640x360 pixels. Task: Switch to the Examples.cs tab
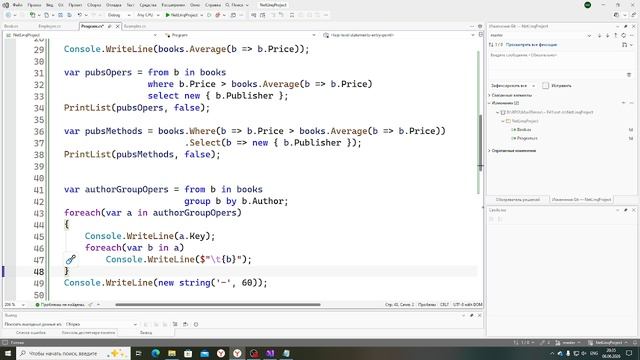pos(135,26)
